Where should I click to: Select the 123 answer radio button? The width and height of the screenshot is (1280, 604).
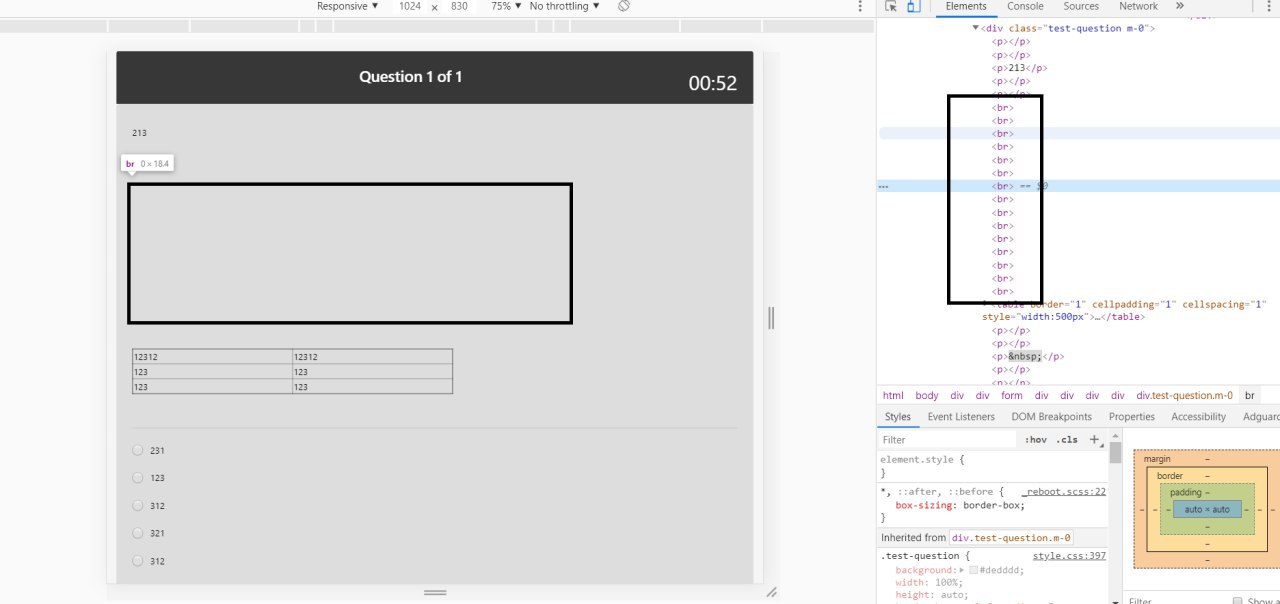pos(138,478)
